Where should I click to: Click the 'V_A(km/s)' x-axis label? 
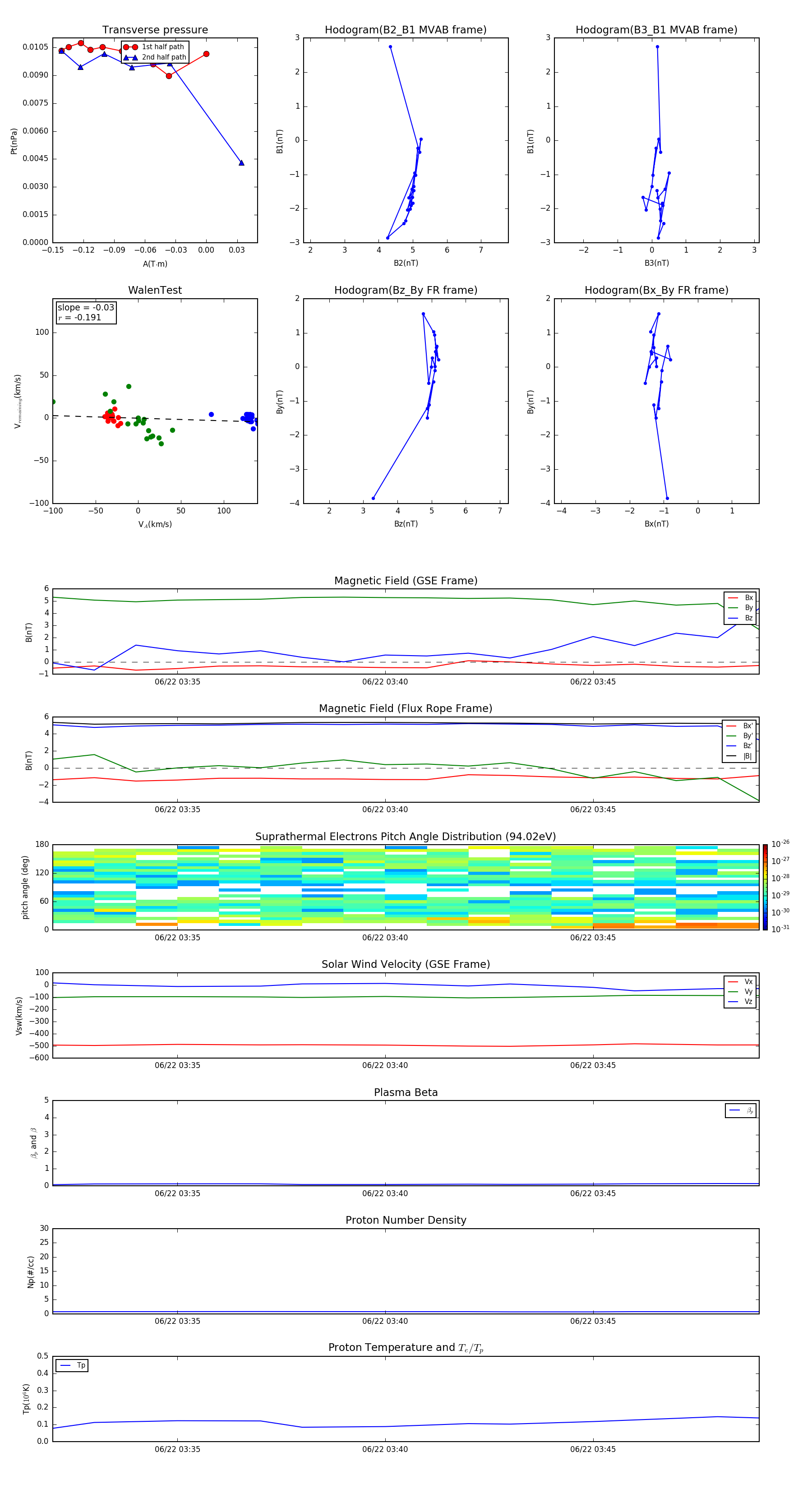pos(155,524)
